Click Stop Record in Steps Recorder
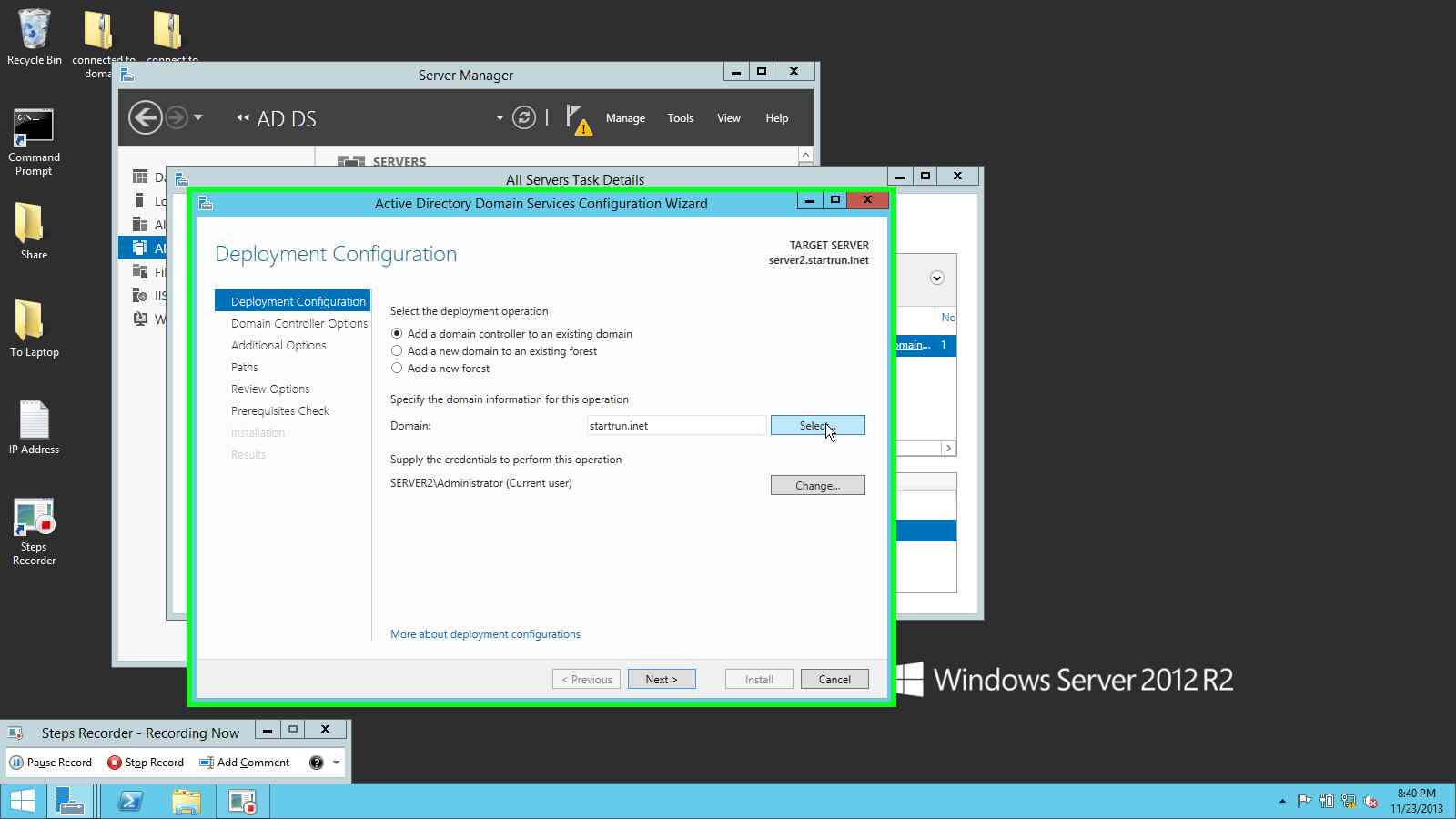 coord(146,763)
